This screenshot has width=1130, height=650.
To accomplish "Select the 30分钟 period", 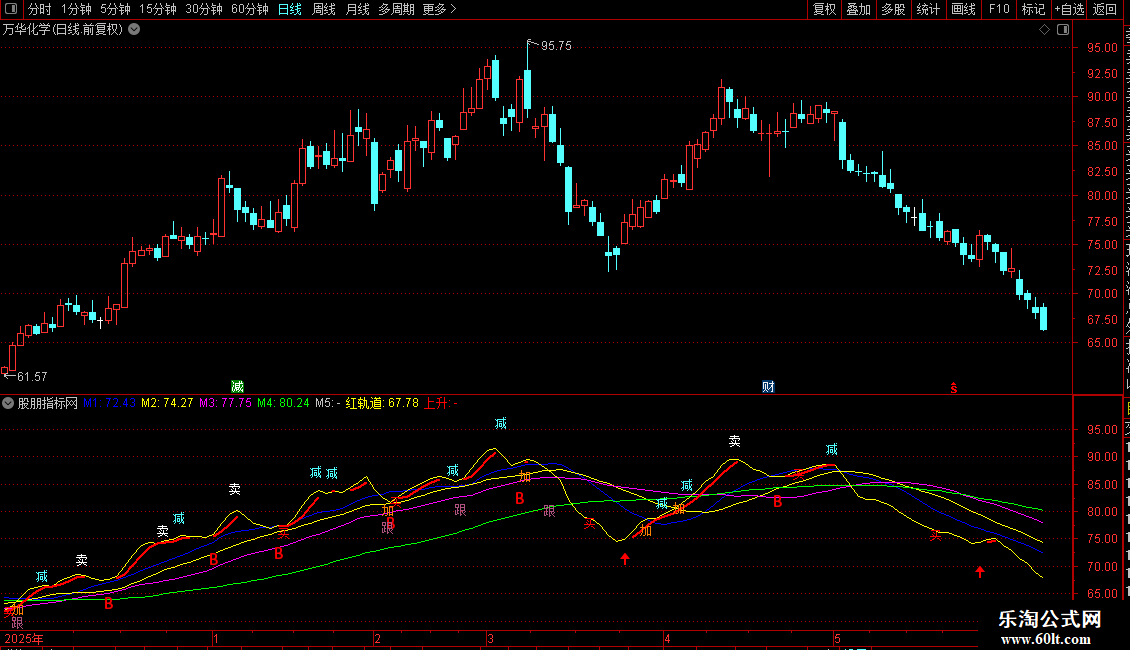I will click(204, 9).
